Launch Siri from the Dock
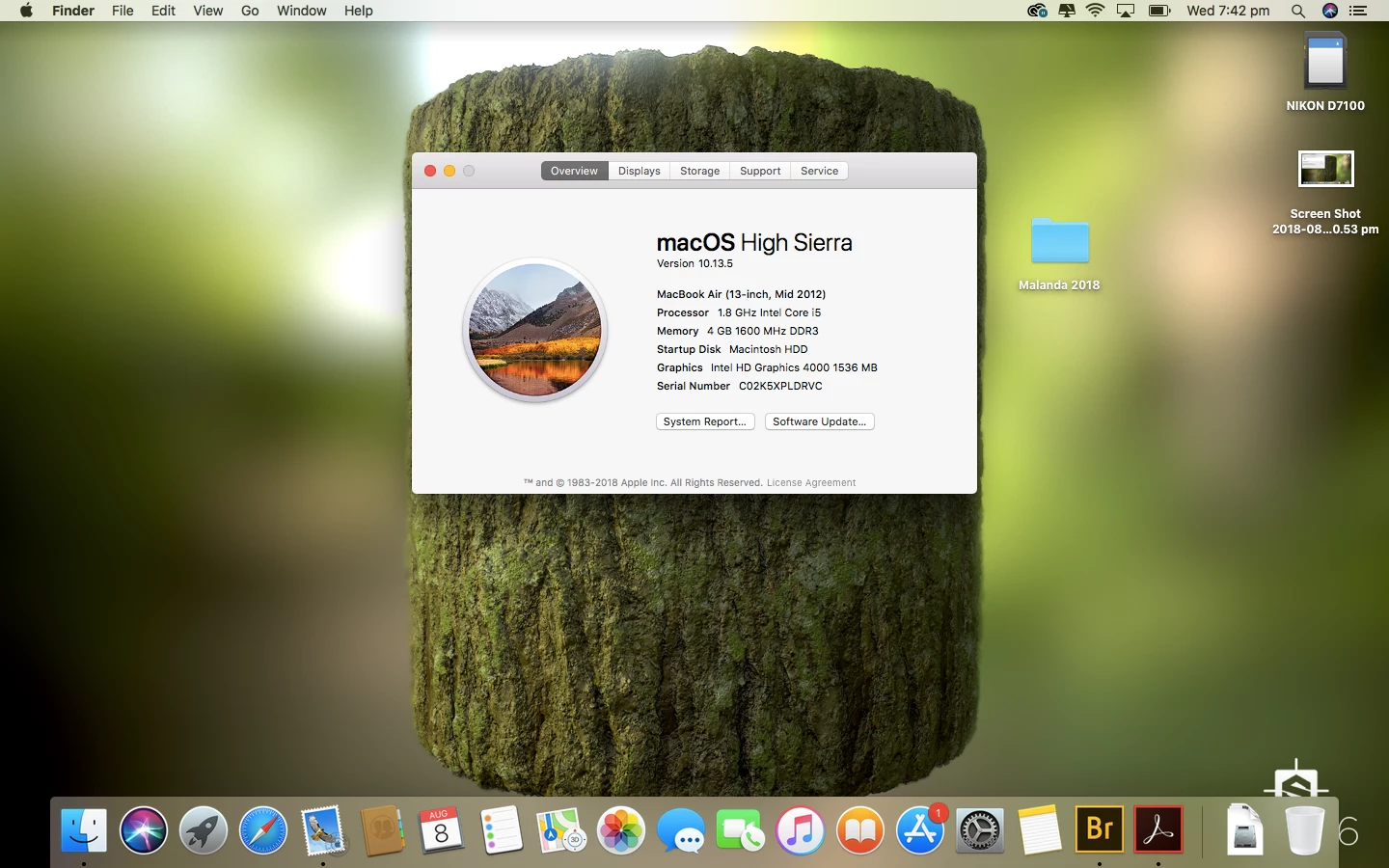 click(144, 830)
